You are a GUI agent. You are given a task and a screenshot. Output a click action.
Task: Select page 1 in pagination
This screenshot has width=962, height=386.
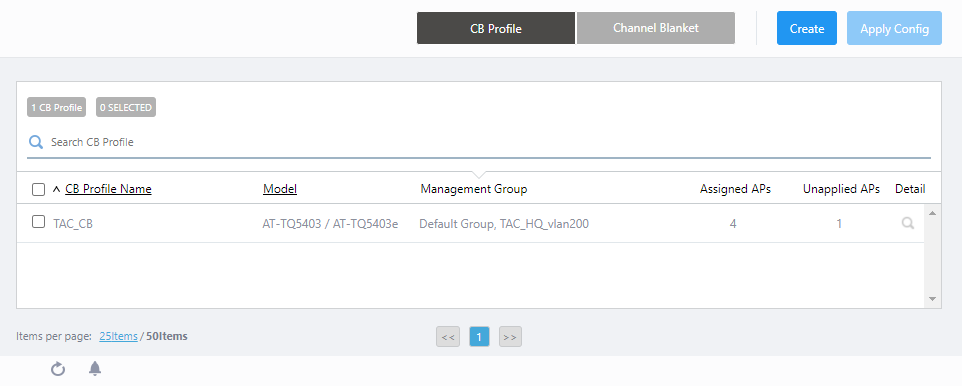tap(480, 337)
